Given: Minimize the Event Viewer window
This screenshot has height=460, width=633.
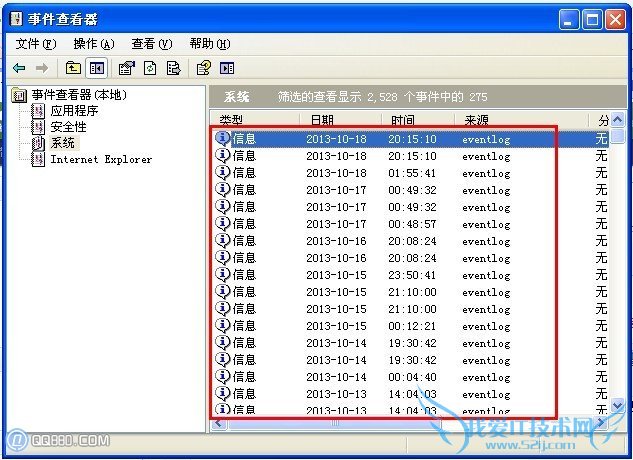Looking at the screenshot, I should tap(569, 19).
